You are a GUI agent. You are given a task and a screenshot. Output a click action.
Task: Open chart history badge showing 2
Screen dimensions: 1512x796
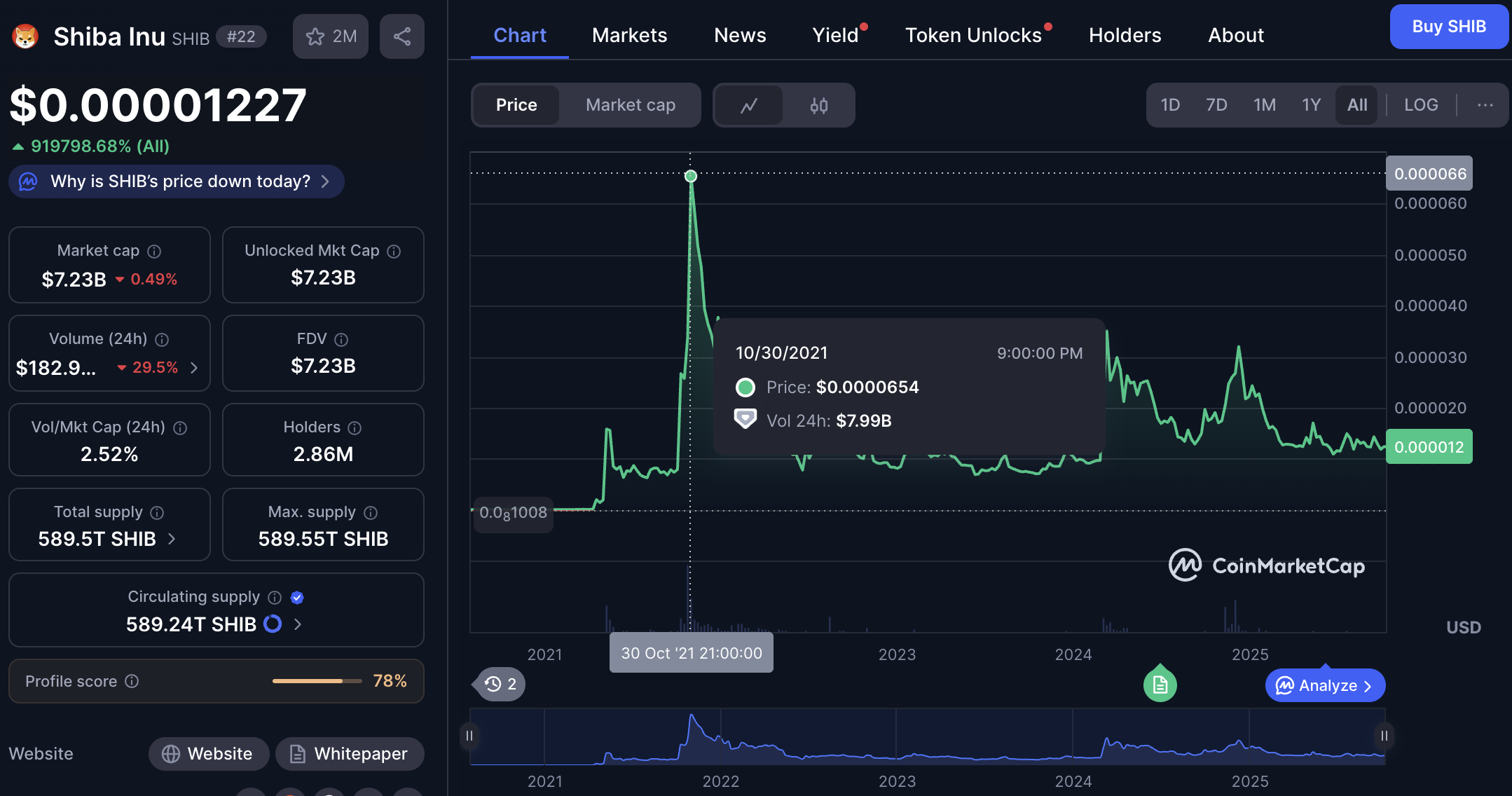coord(501,684)
